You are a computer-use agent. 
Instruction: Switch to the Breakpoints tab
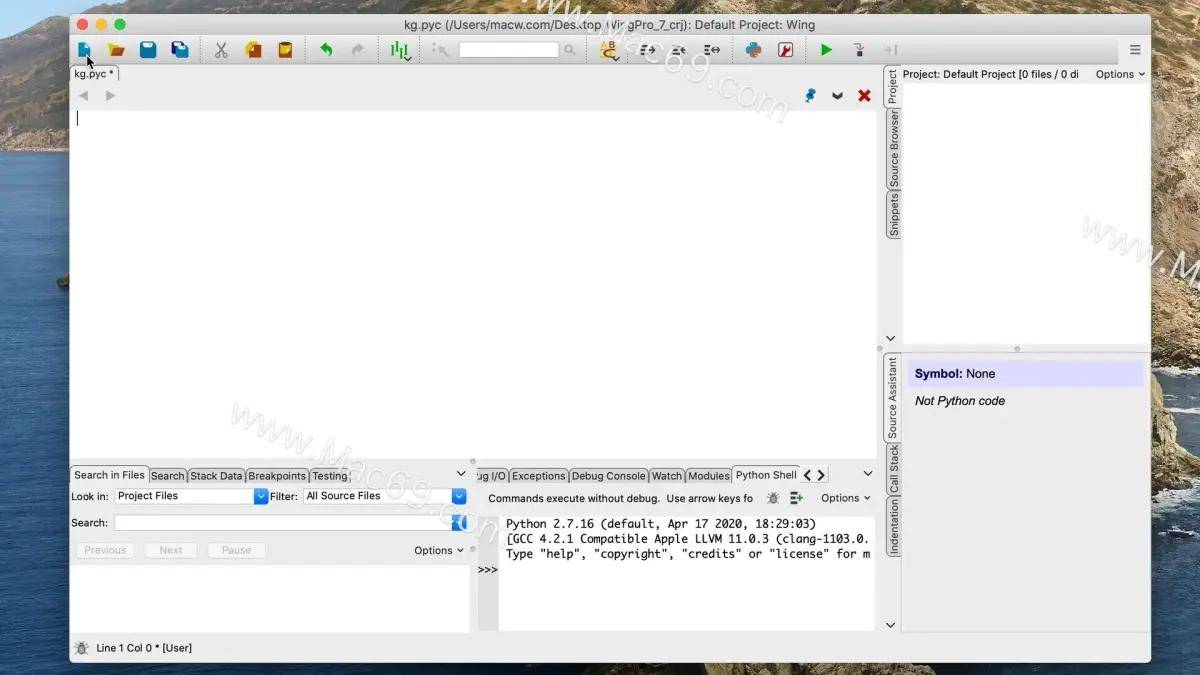(x=277, y=476)
